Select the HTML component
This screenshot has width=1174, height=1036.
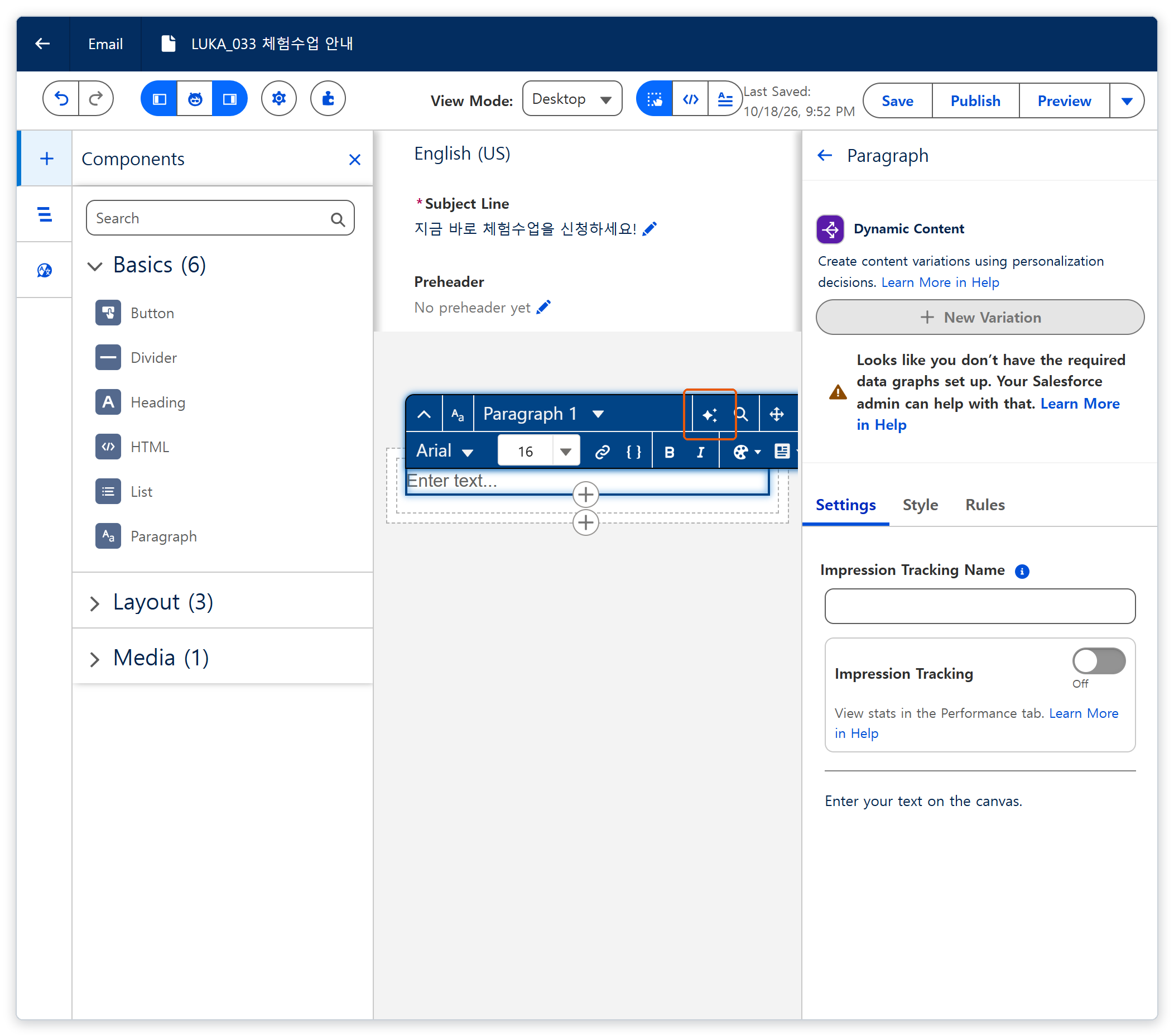point(132,447)
